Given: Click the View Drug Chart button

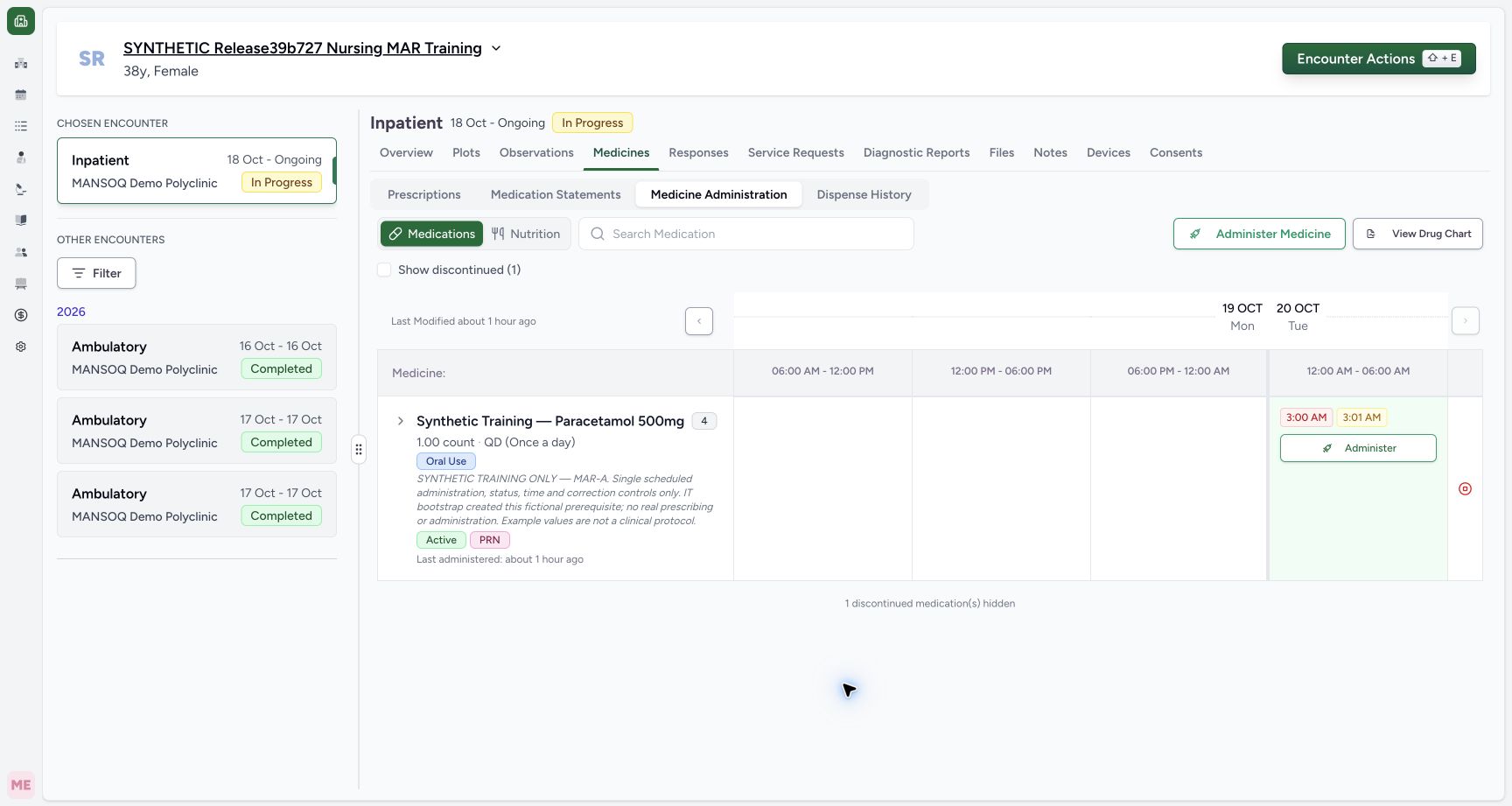Looking at the screenshot, I should (x=1417, y=234).
